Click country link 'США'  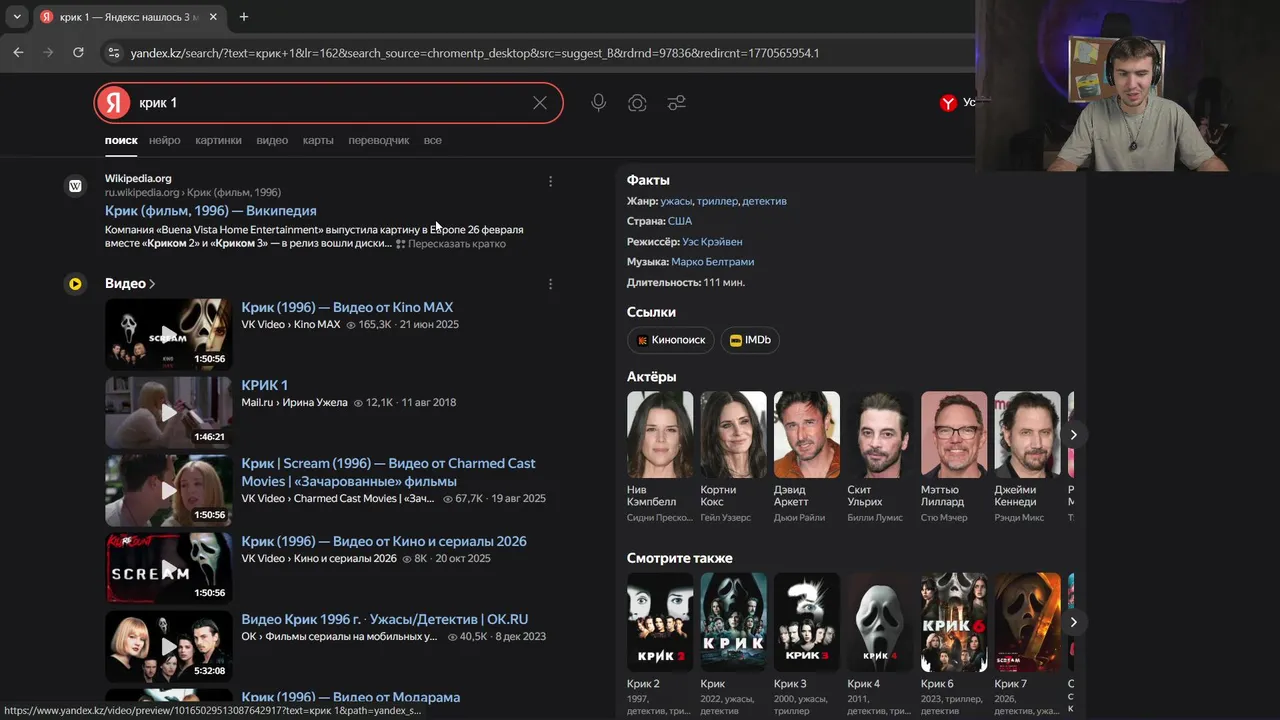tap(679, 221)
